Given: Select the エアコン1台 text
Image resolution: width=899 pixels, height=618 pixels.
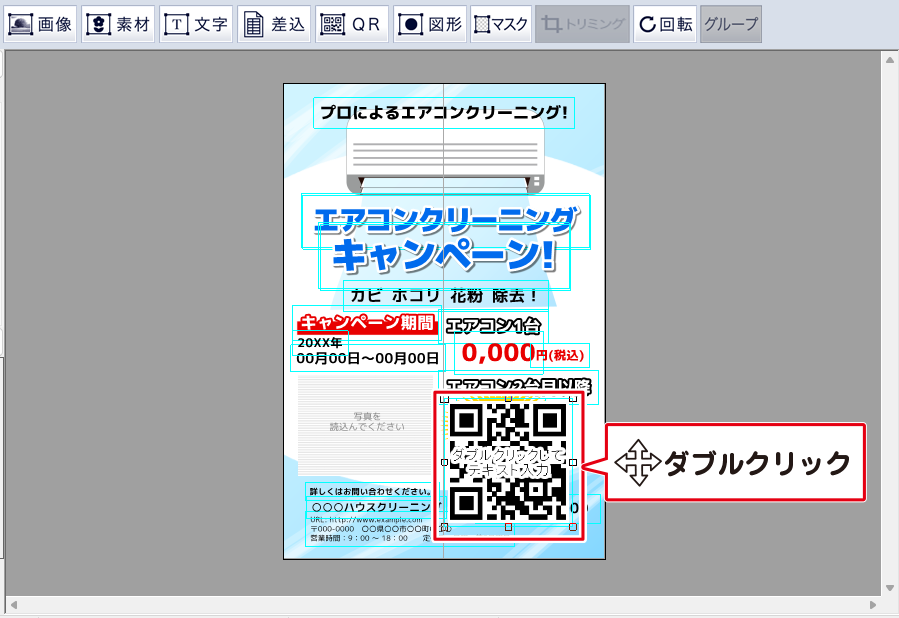Looking at the screenshot, I should [x=494, y=326].
